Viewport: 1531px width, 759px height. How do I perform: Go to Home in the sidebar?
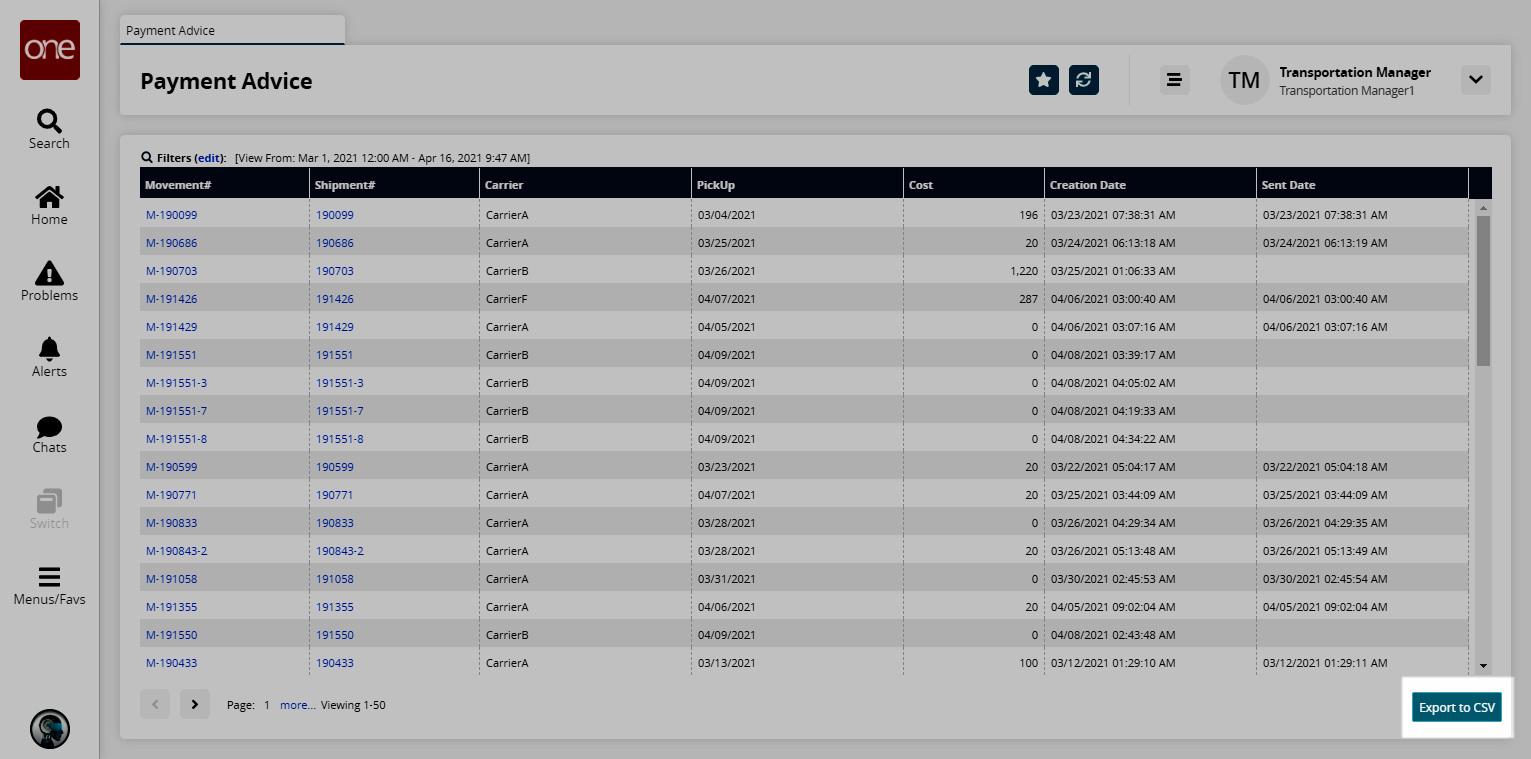coord(49,197)
